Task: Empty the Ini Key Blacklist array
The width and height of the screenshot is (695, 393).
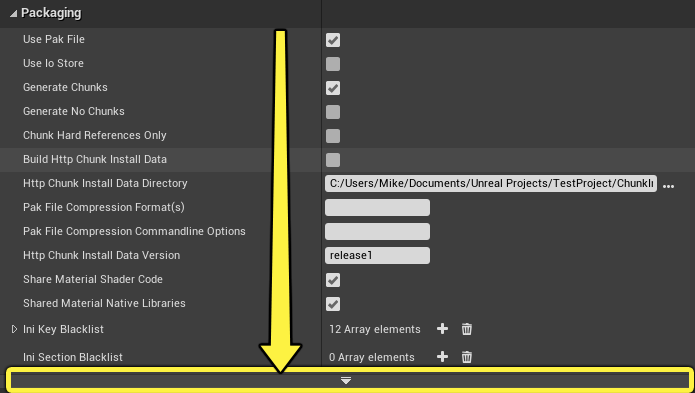Action: pos(467,329)
